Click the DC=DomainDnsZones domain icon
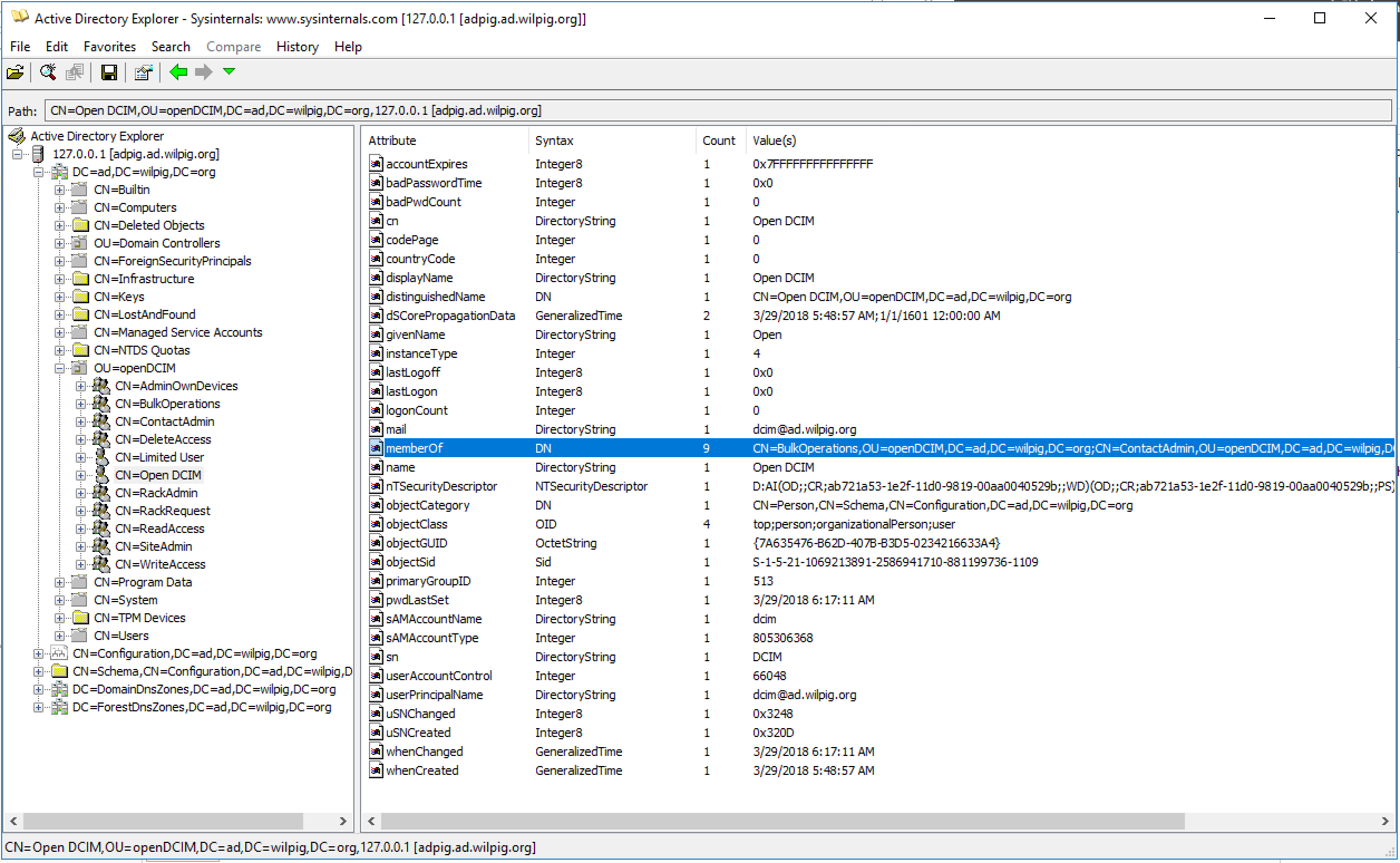Screen dimensions: 1400x863 click(x=59, y=690)
